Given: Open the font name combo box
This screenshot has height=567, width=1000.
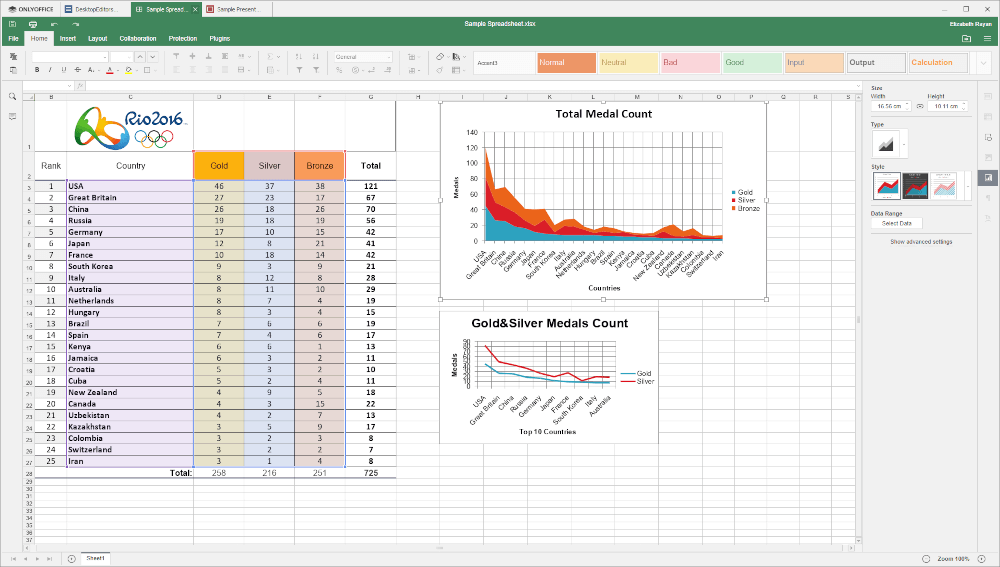Looking at the screenshot, I should pyautogui.click(x=70, y=57).
